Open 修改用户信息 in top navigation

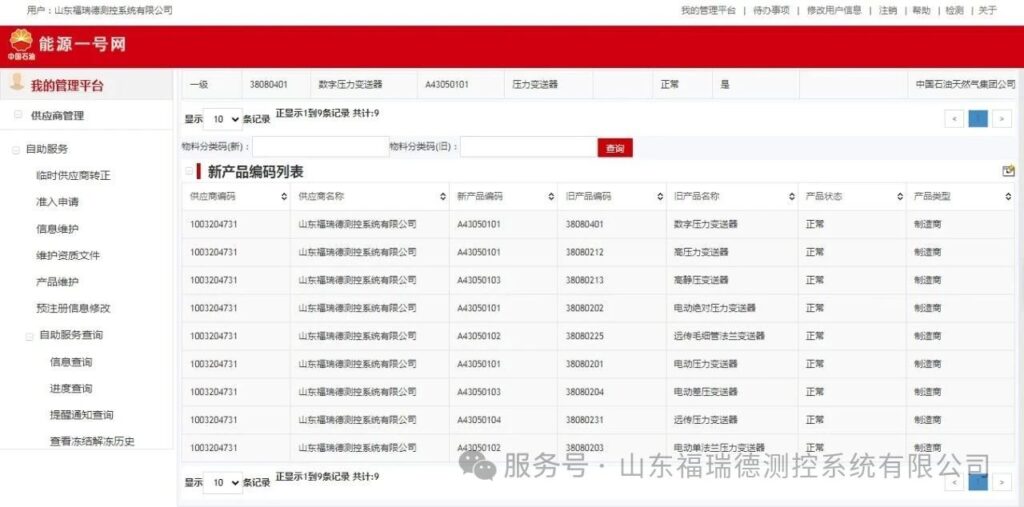click(x=834, y=10)
